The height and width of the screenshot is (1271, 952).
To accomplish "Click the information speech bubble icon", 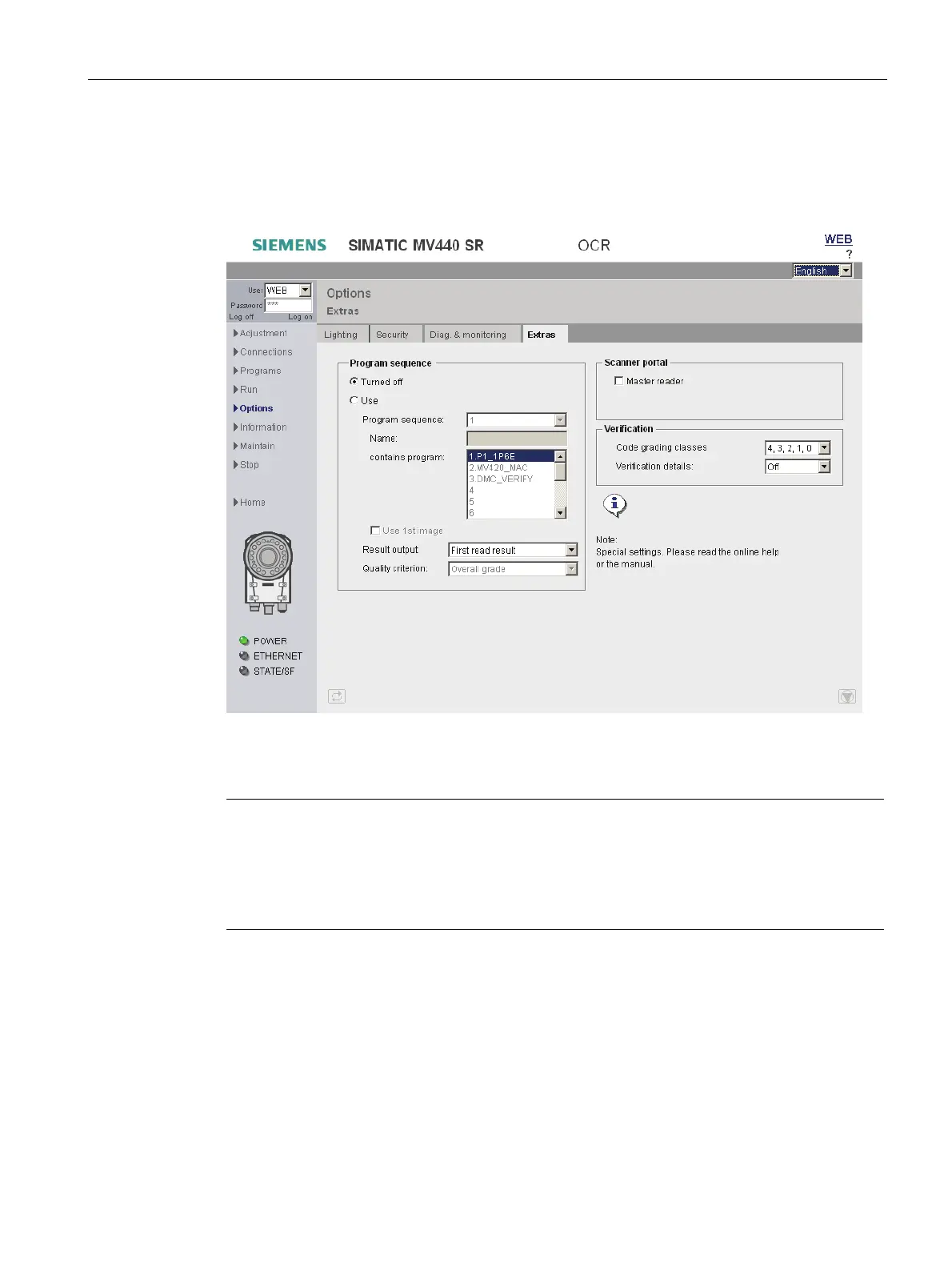I will [614, 505].
